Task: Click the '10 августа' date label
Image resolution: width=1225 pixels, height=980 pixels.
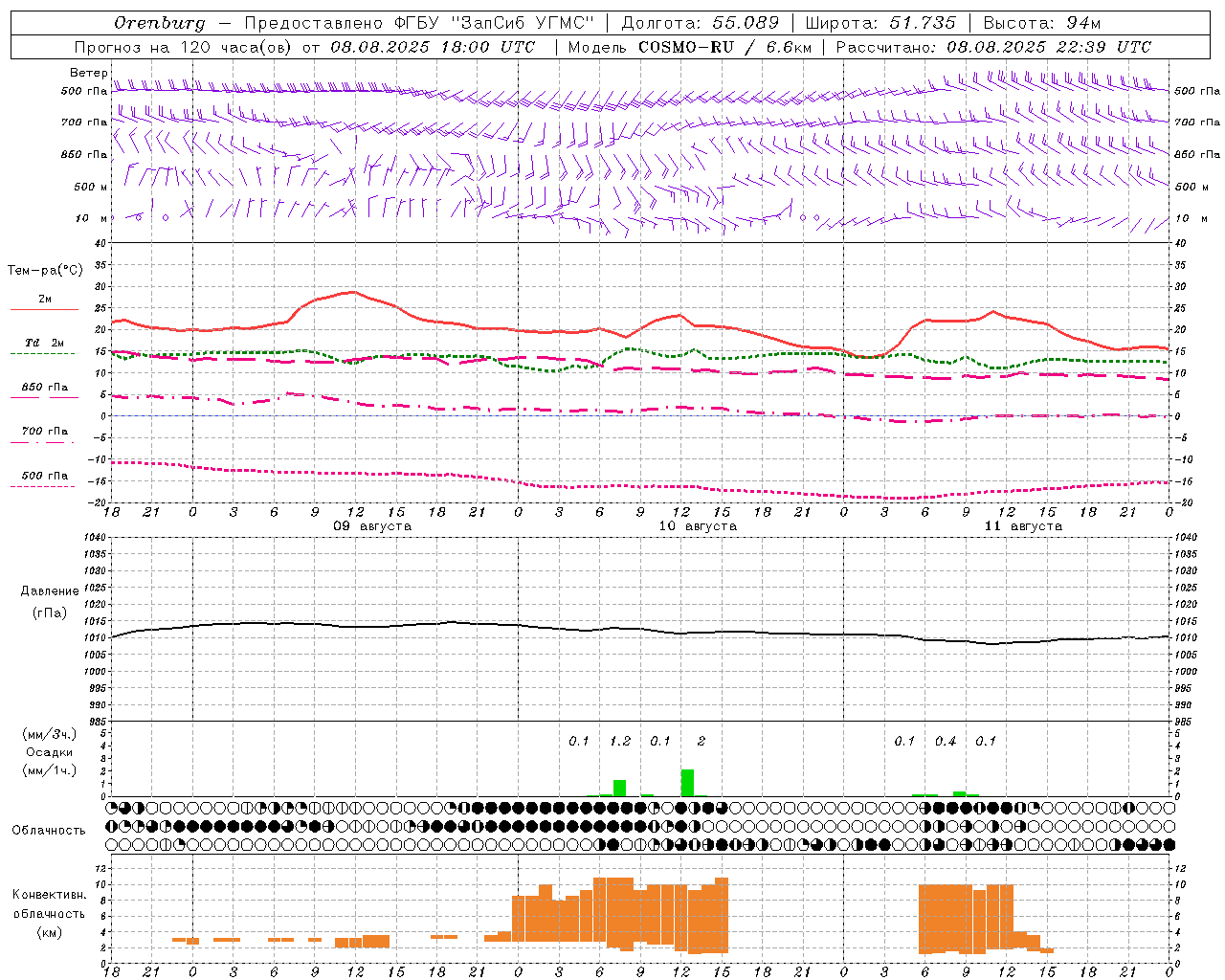Action: click(x=698, y=526)
